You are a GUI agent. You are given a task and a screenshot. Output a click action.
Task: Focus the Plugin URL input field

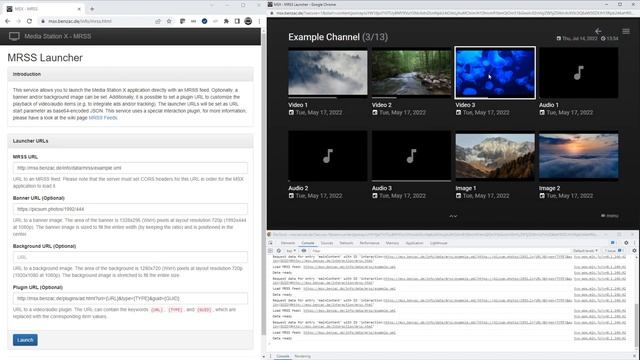(x=130, y=298)
